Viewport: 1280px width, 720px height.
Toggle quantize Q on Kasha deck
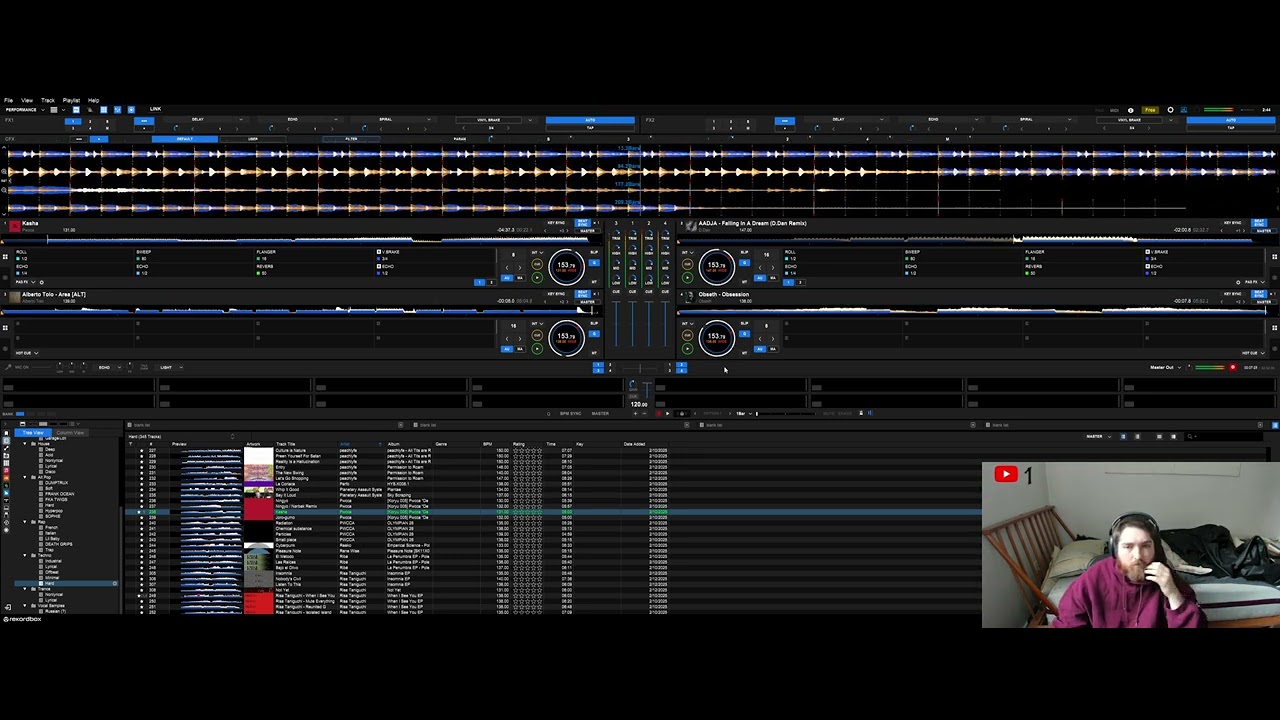[594, 262]
